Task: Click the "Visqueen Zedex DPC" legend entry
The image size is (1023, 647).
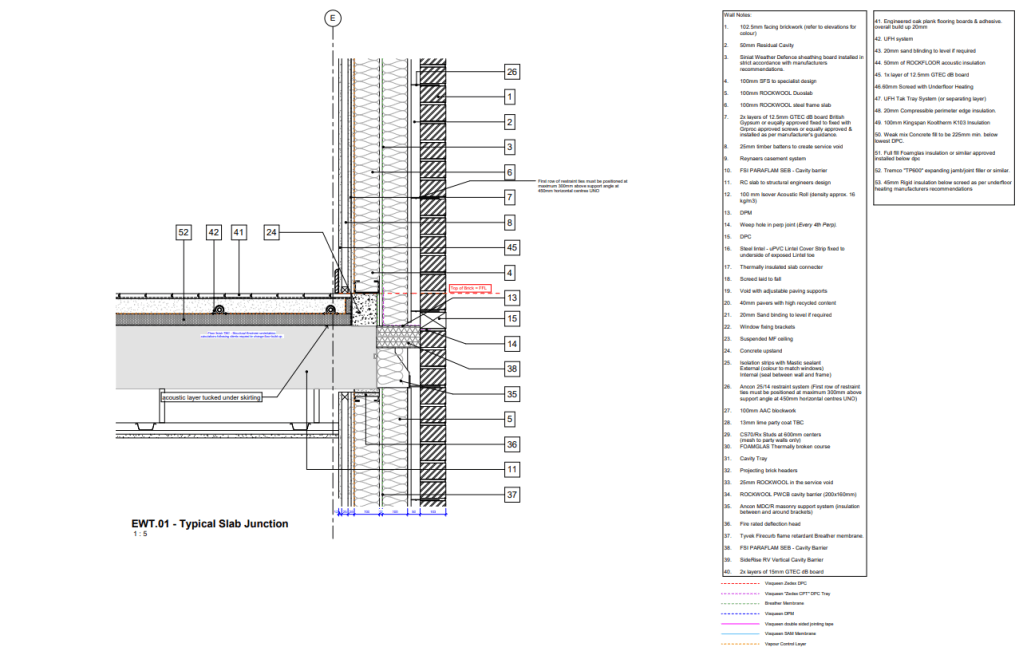Action: point(785,581)
